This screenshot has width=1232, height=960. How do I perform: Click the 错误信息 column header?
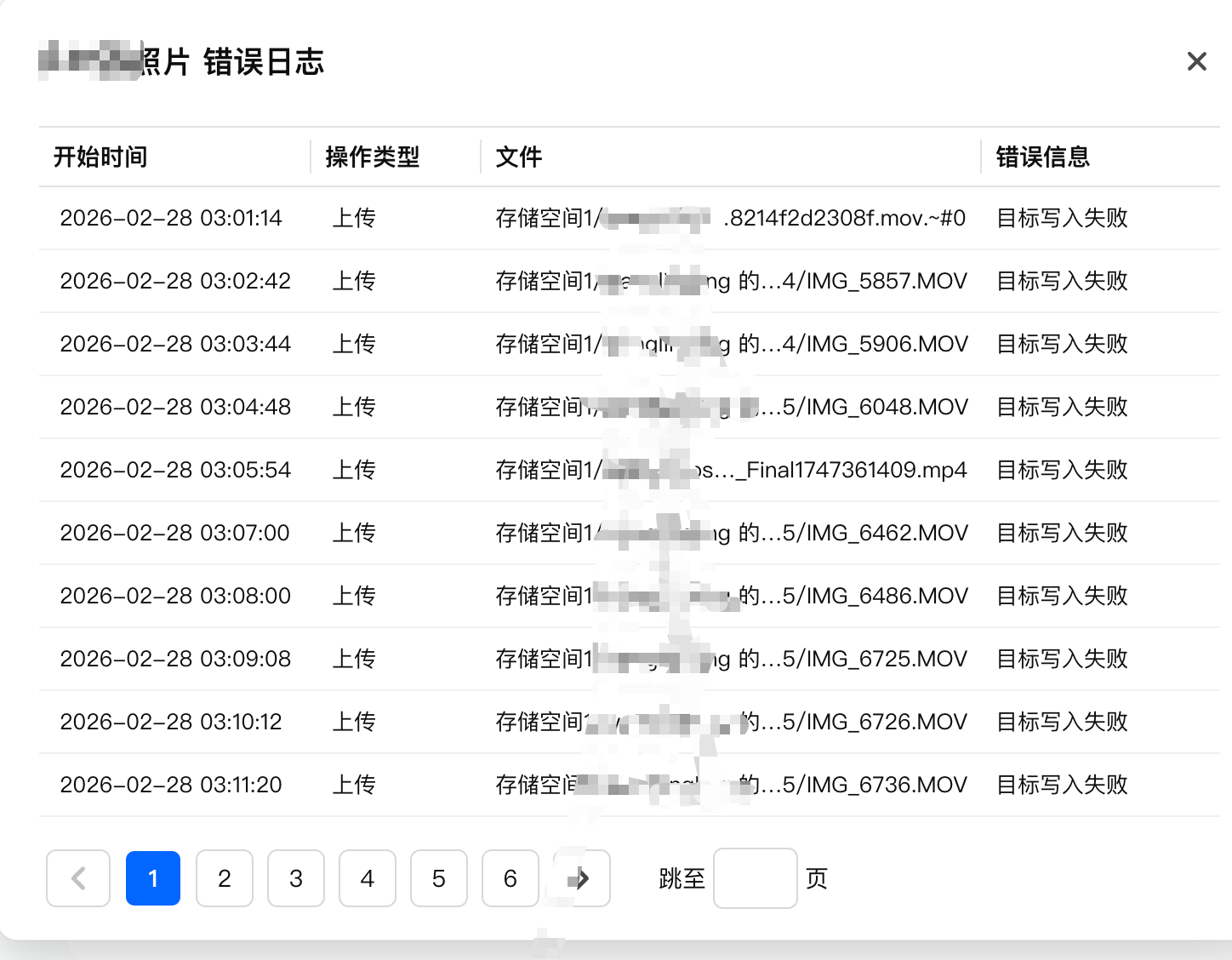[x=1043, y=157]
